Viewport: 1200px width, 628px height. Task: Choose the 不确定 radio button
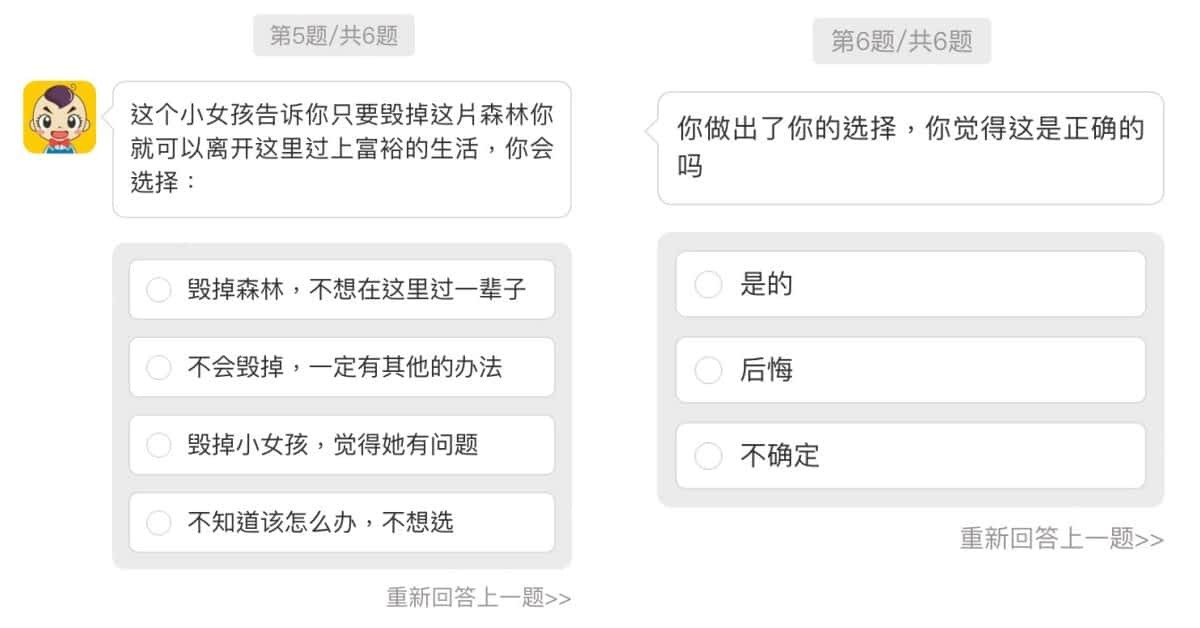708,456
